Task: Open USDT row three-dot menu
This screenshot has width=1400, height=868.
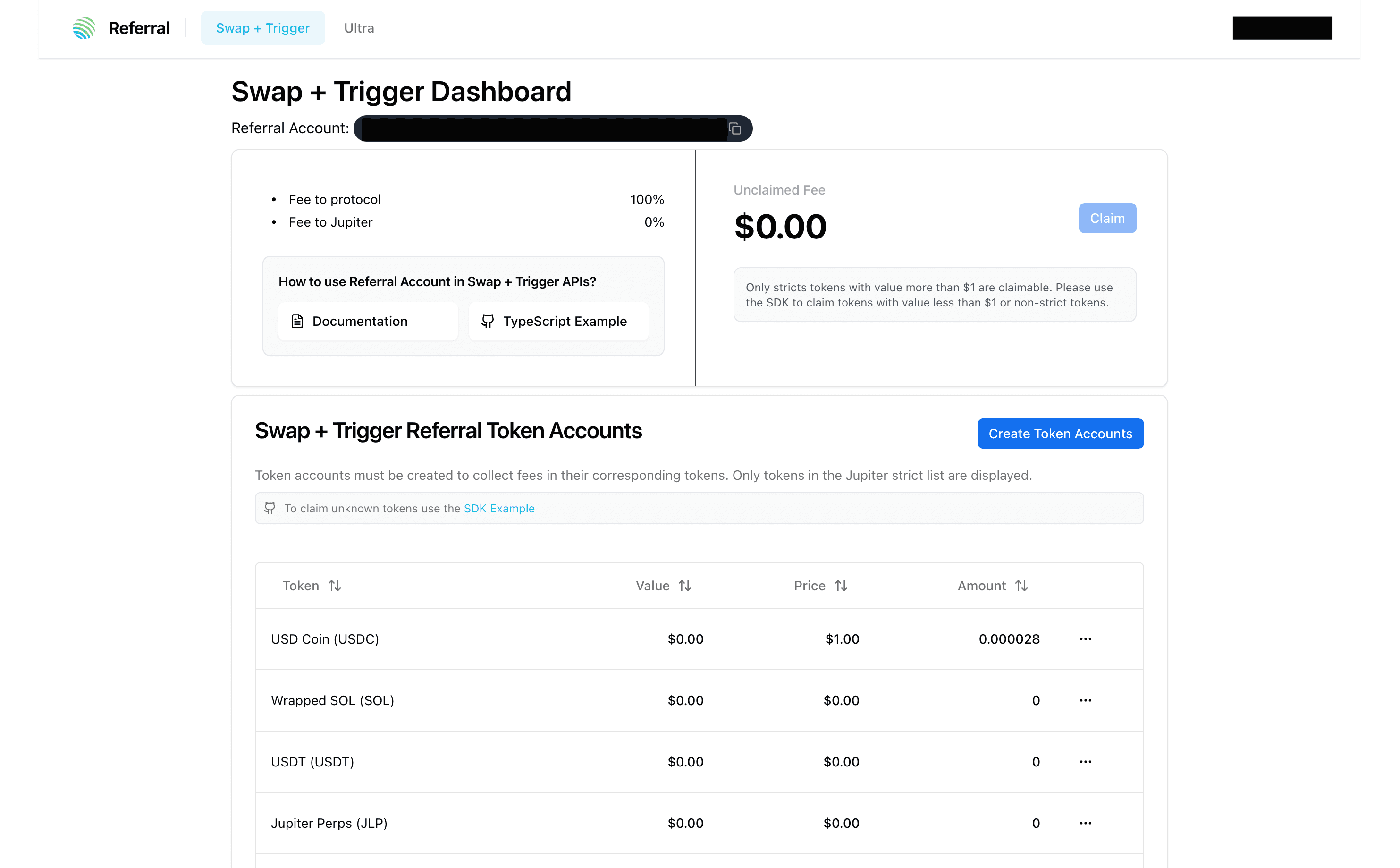Action: (1085, 762)
